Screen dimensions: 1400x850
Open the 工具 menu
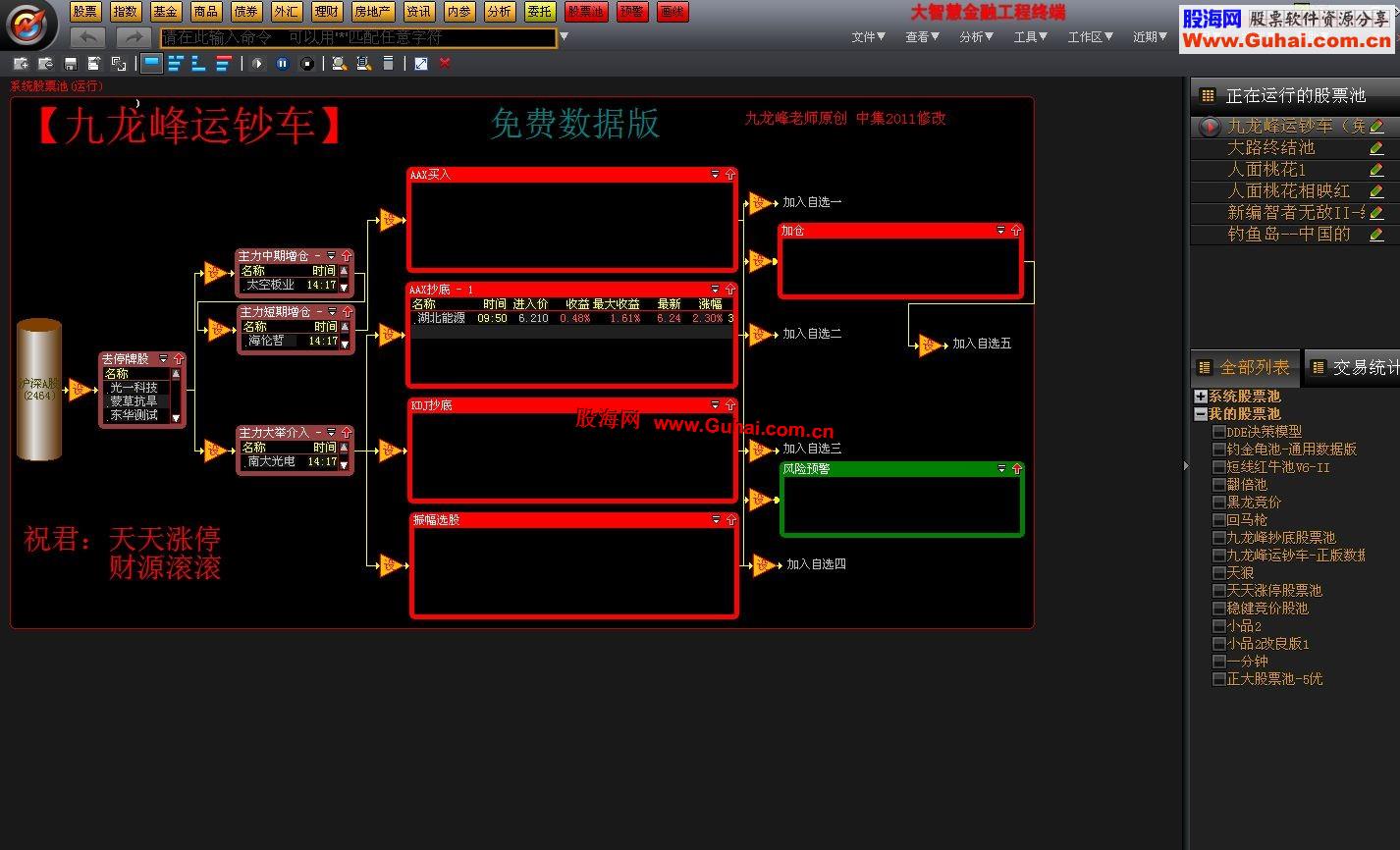click(x=1031, y=37)
